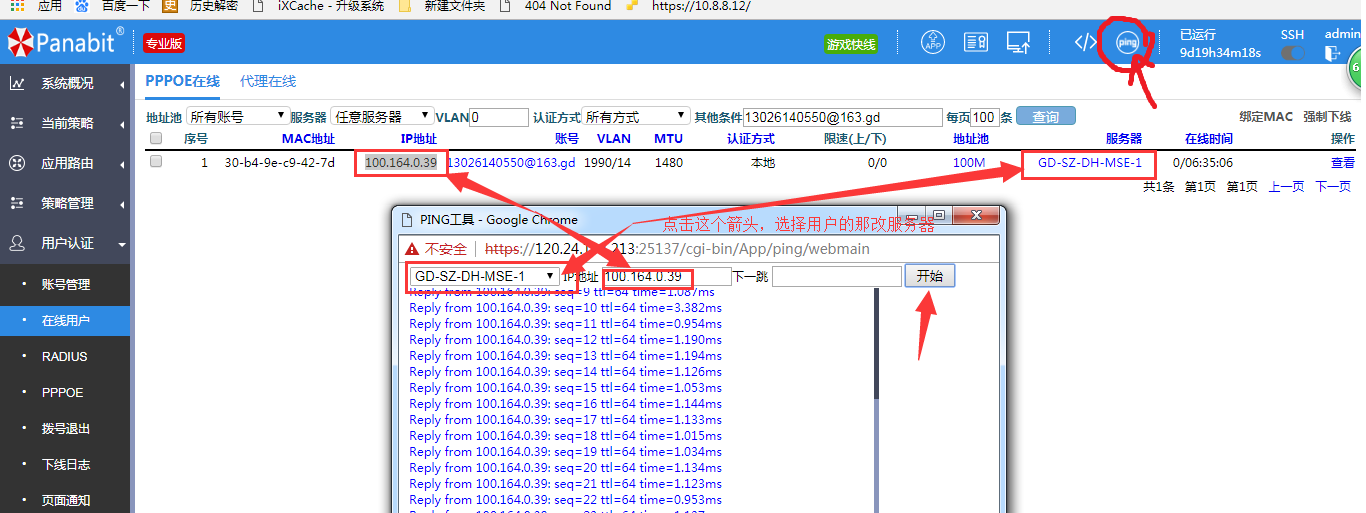Select 账号管理 in the sidebar
This screenshot has height=513, width=1366.
(66, 285)
